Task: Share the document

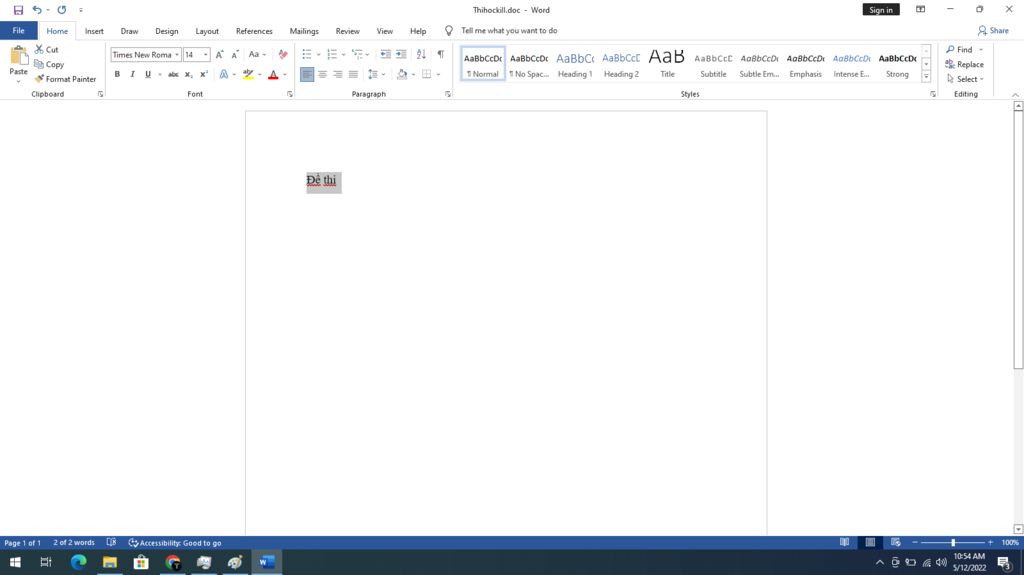Action: (993, 31)
